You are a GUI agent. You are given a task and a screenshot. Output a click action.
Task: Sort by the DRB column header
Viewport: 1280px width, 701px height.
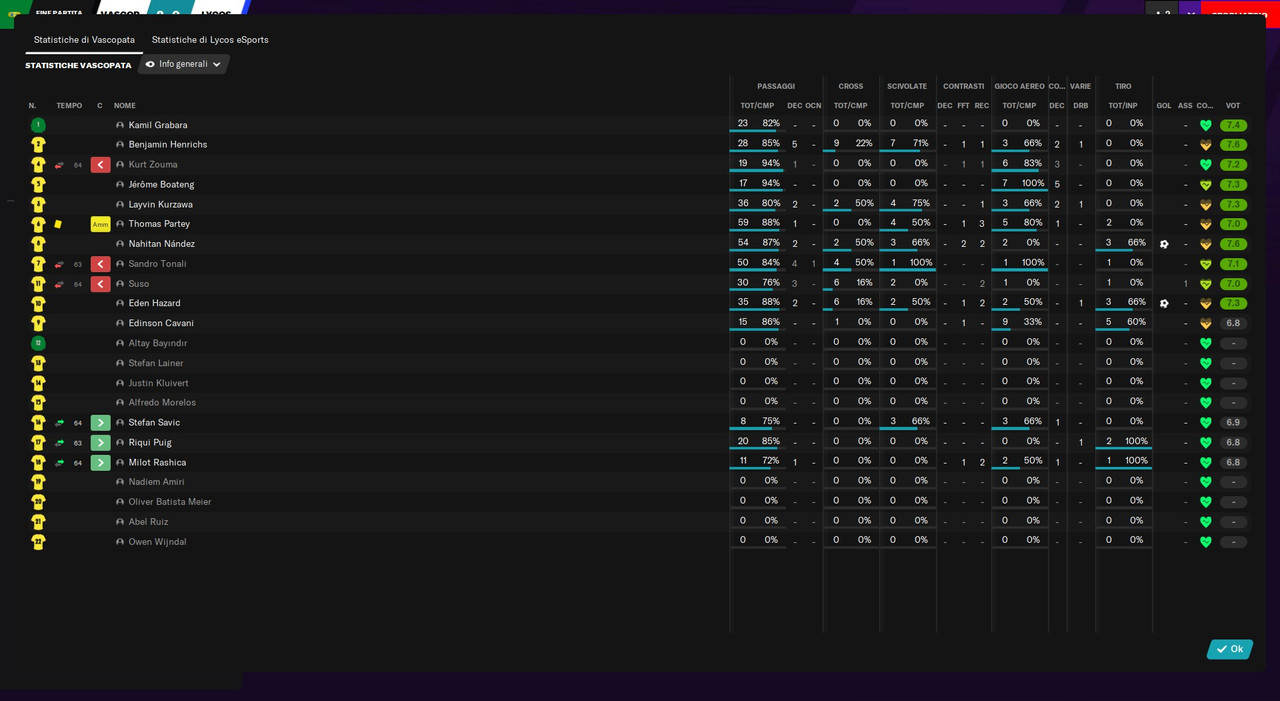coord(1081,106)
